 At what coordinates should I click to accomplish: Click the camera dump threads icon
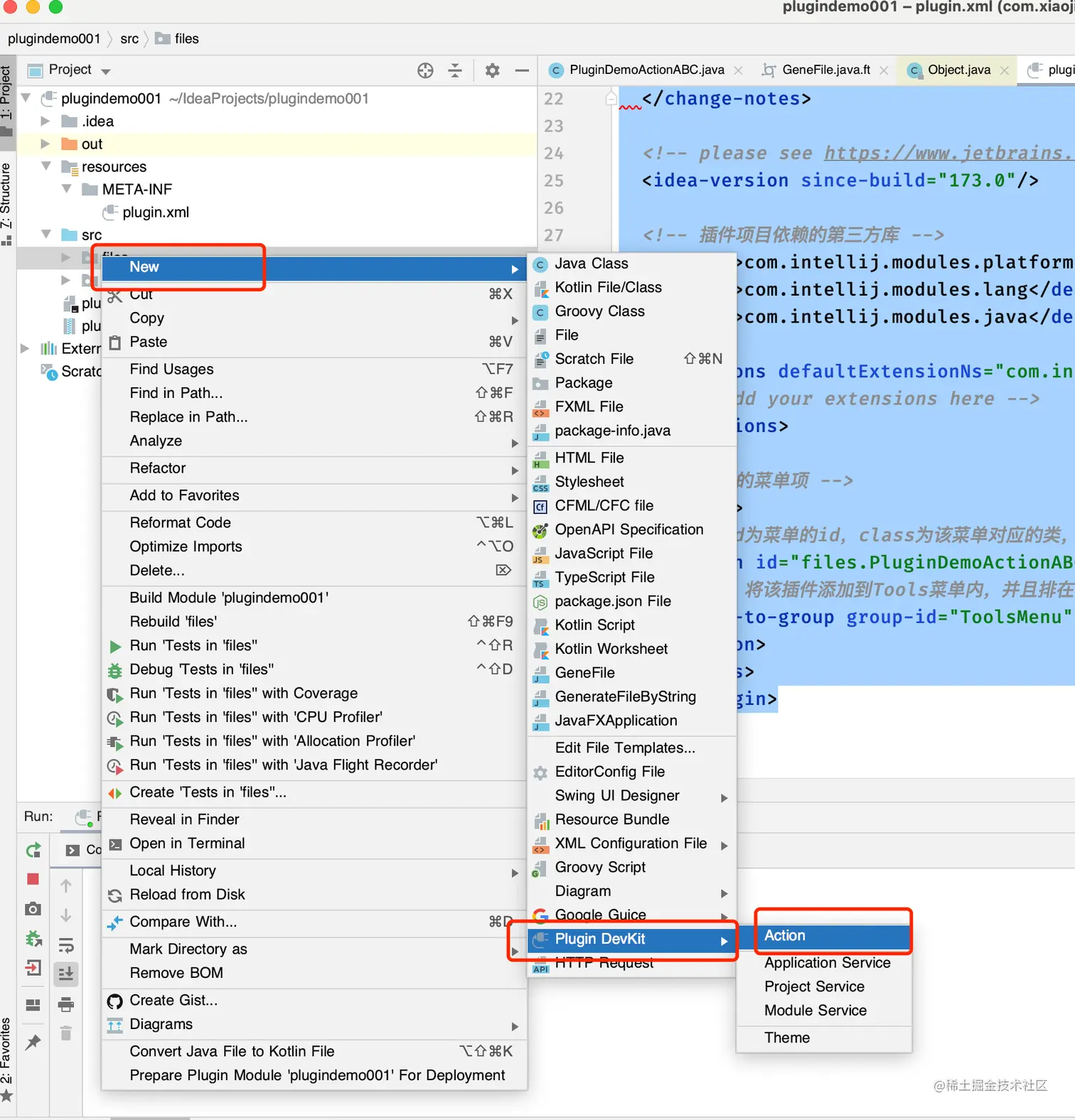33,909
